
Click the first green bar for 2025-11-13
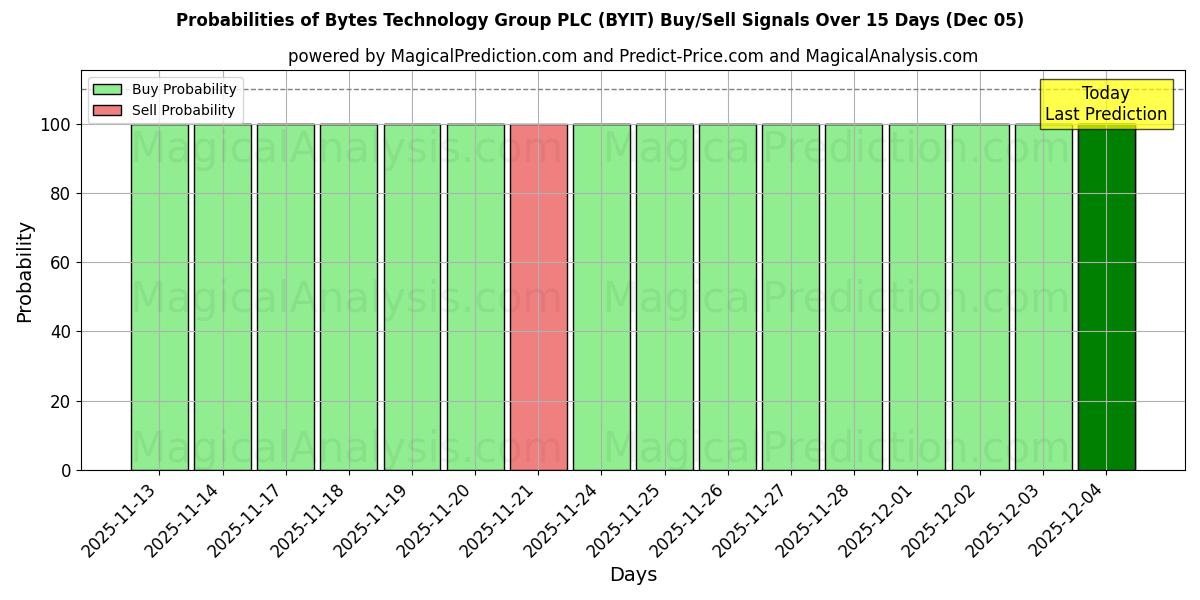pos(160,295)
